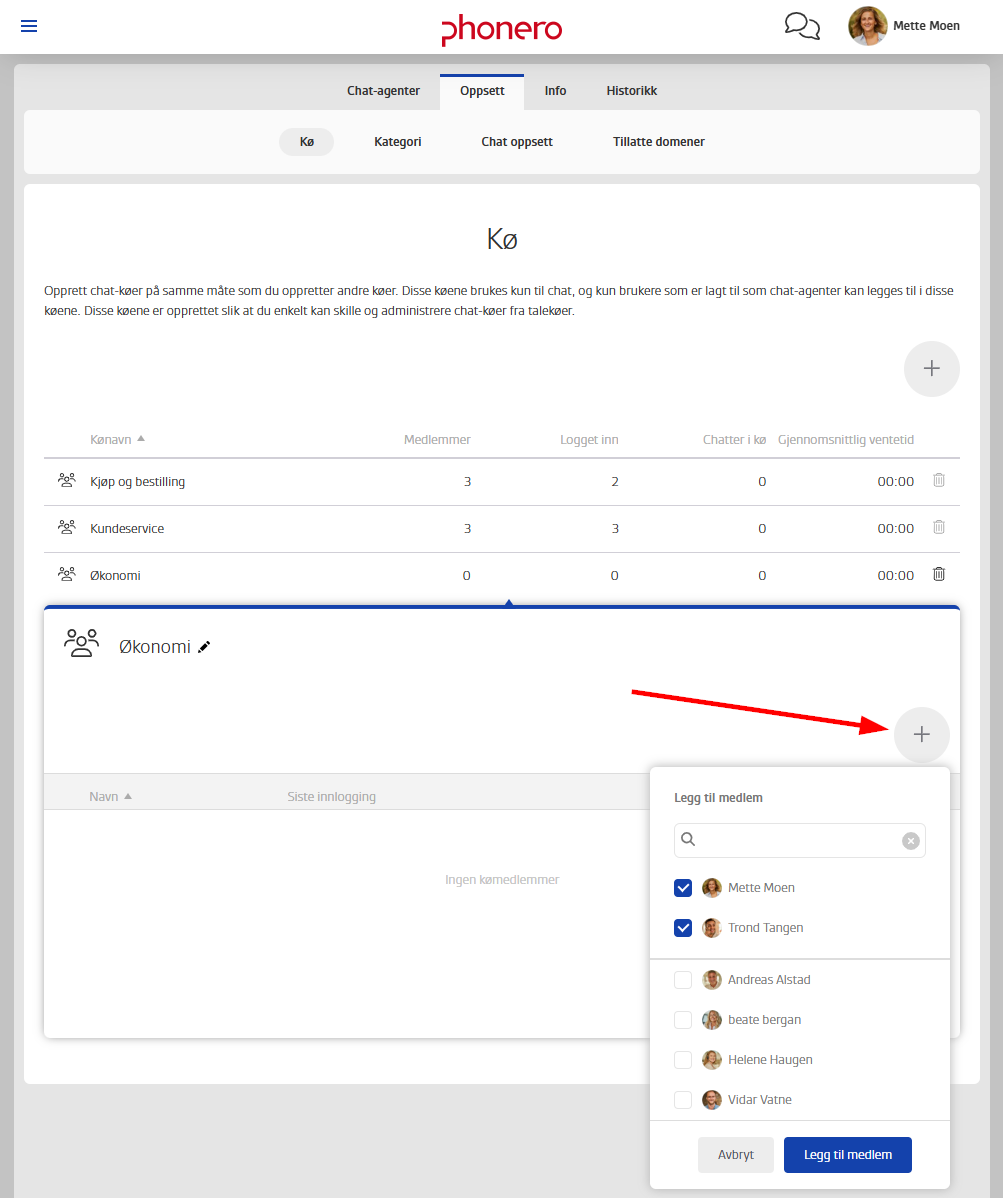The height and width of the screenshot is (1198, 1003).
Task: Click Vidar Vatne name in member list
Action: click(x=759, y=1099)
